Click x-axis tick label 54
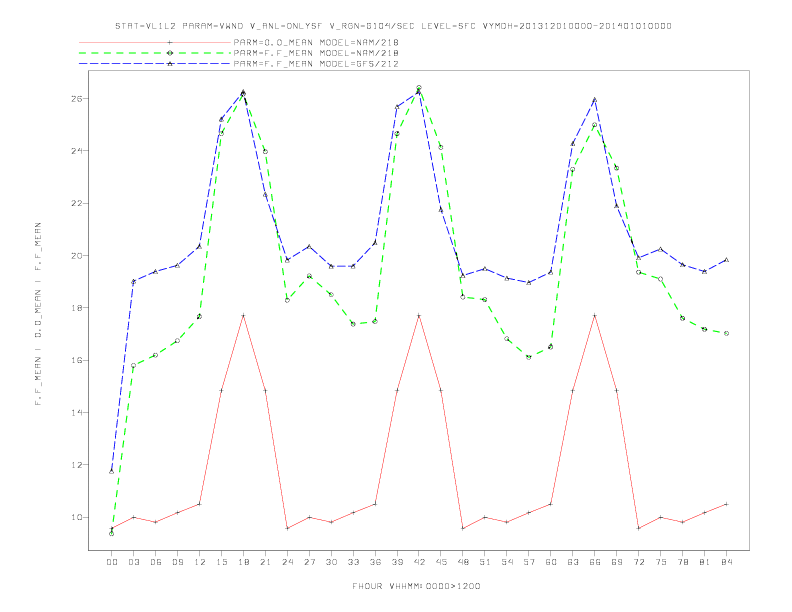 (507, 562)
